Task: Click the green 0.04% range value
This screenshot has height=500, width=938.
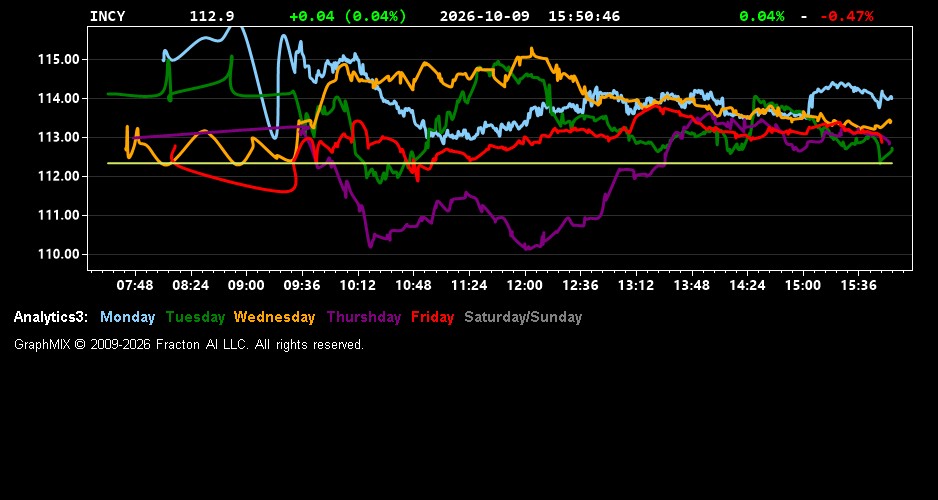Action: 762,16
